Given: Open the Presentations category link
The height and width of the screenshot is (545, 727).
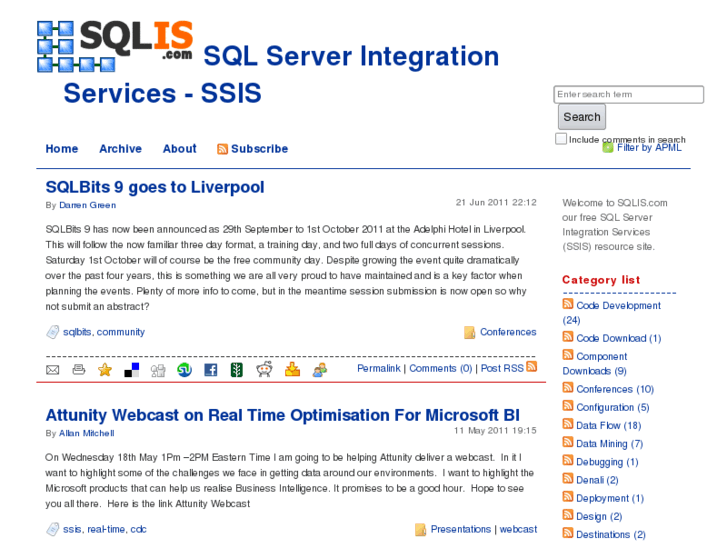Looking at the screenshot, I should [460, 529].
